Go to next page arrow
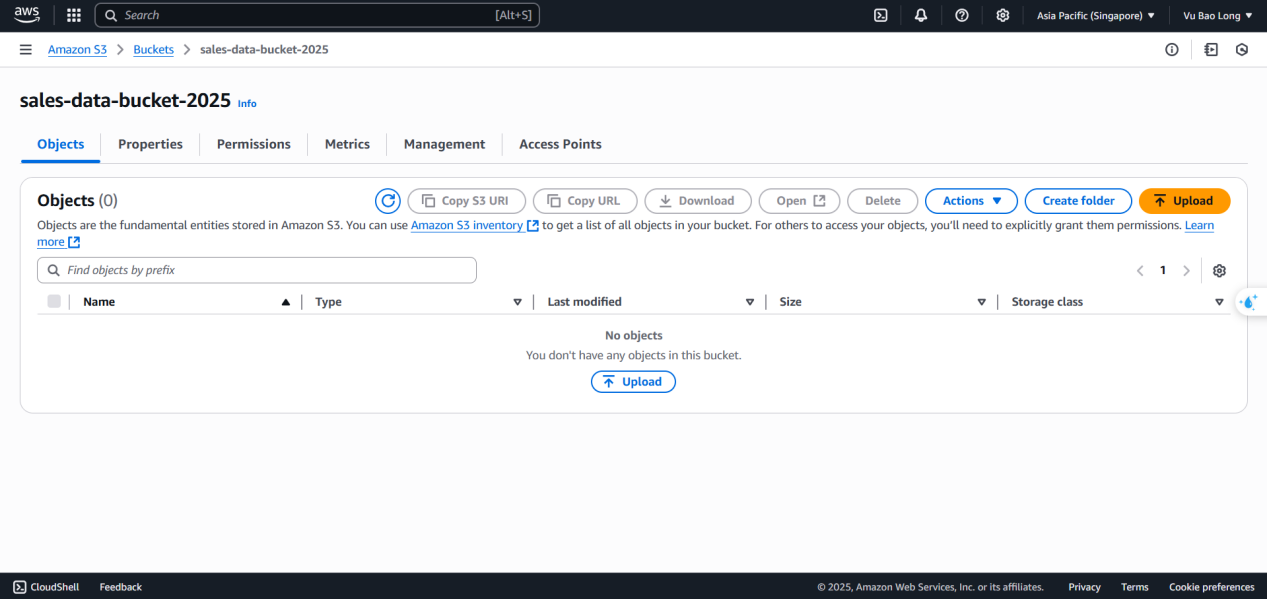1267x599 pixels. tap(1186, 271)
